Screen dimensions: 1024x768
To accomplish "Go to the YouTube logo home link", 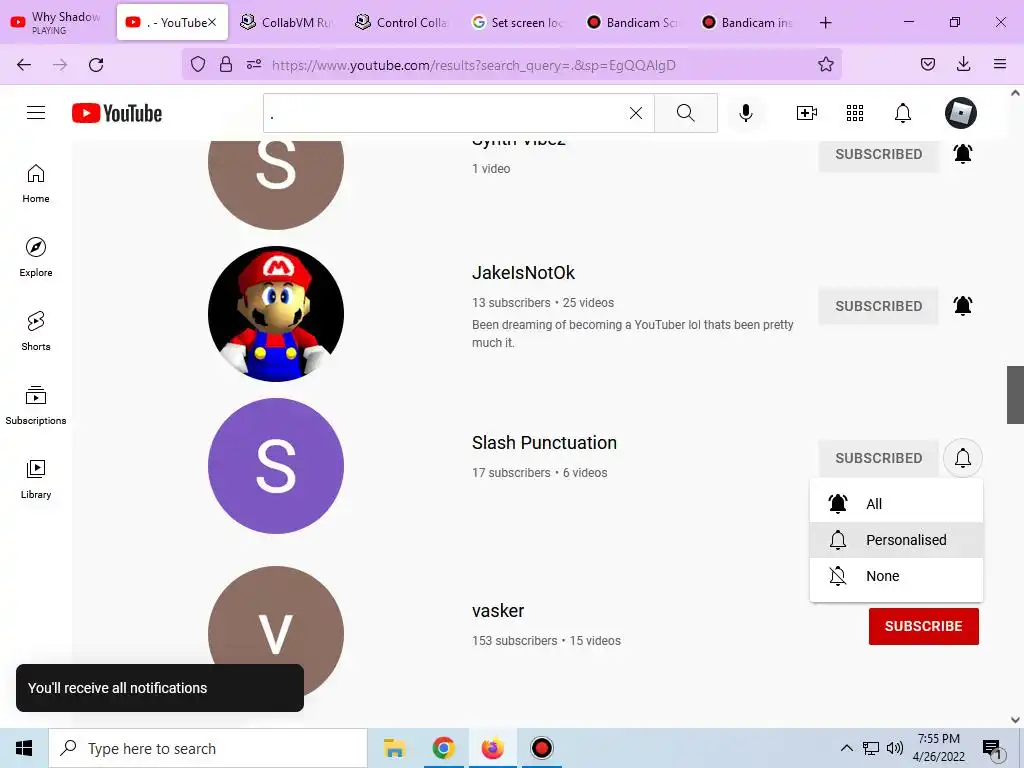I will (x=117, y=113).
